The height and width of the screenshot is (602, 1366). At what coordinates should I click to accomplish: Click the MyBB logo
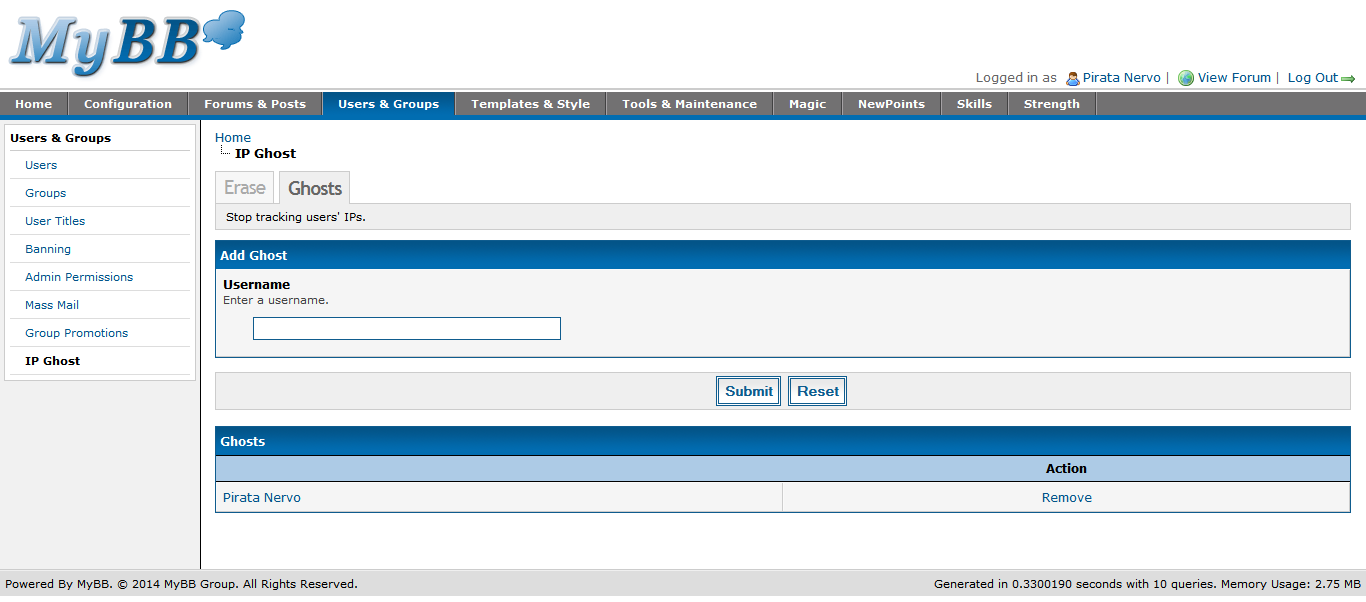coord(127,43)
